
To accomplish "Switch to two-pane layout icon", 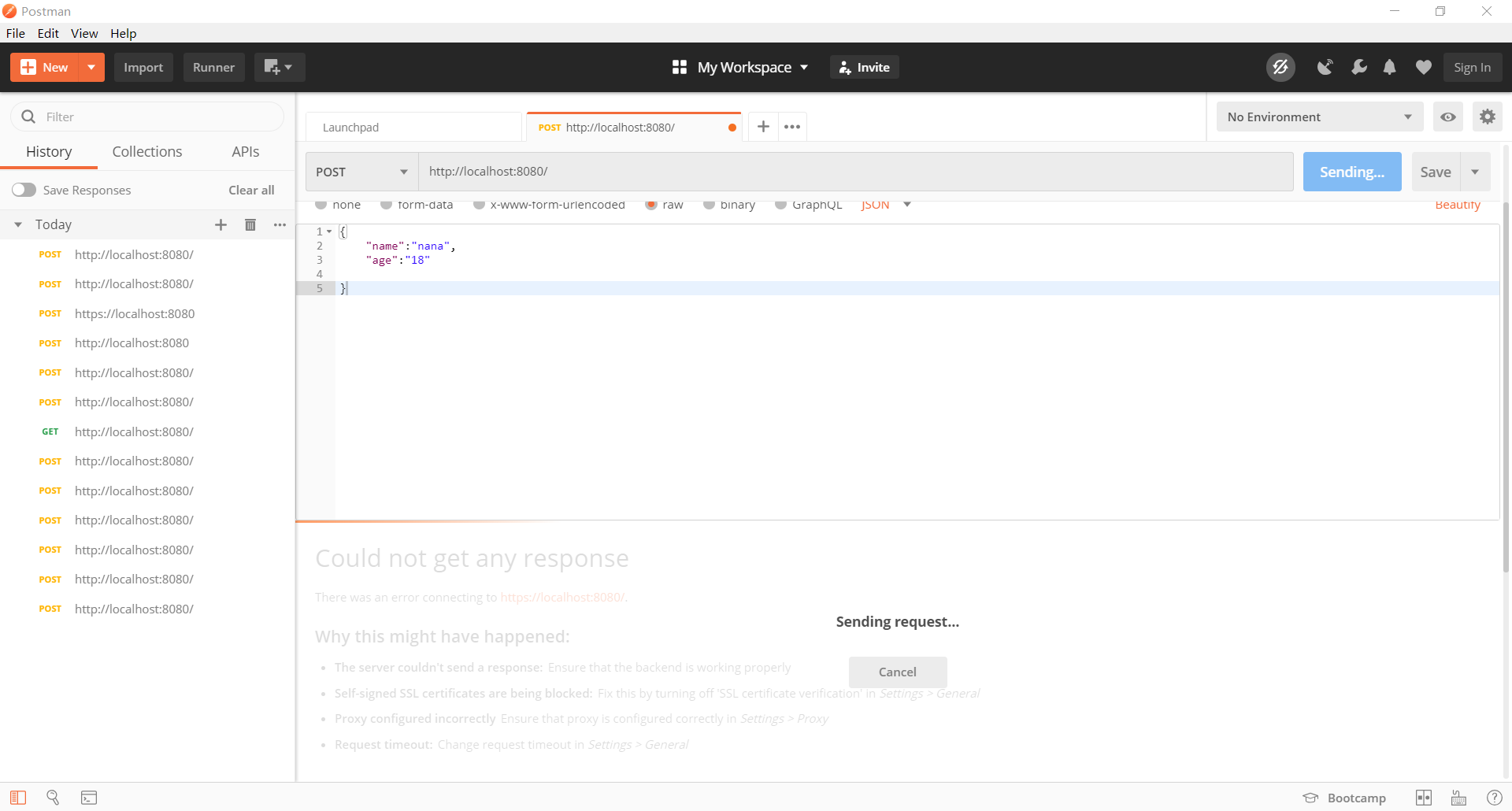I will click(x=1424, y=798).
